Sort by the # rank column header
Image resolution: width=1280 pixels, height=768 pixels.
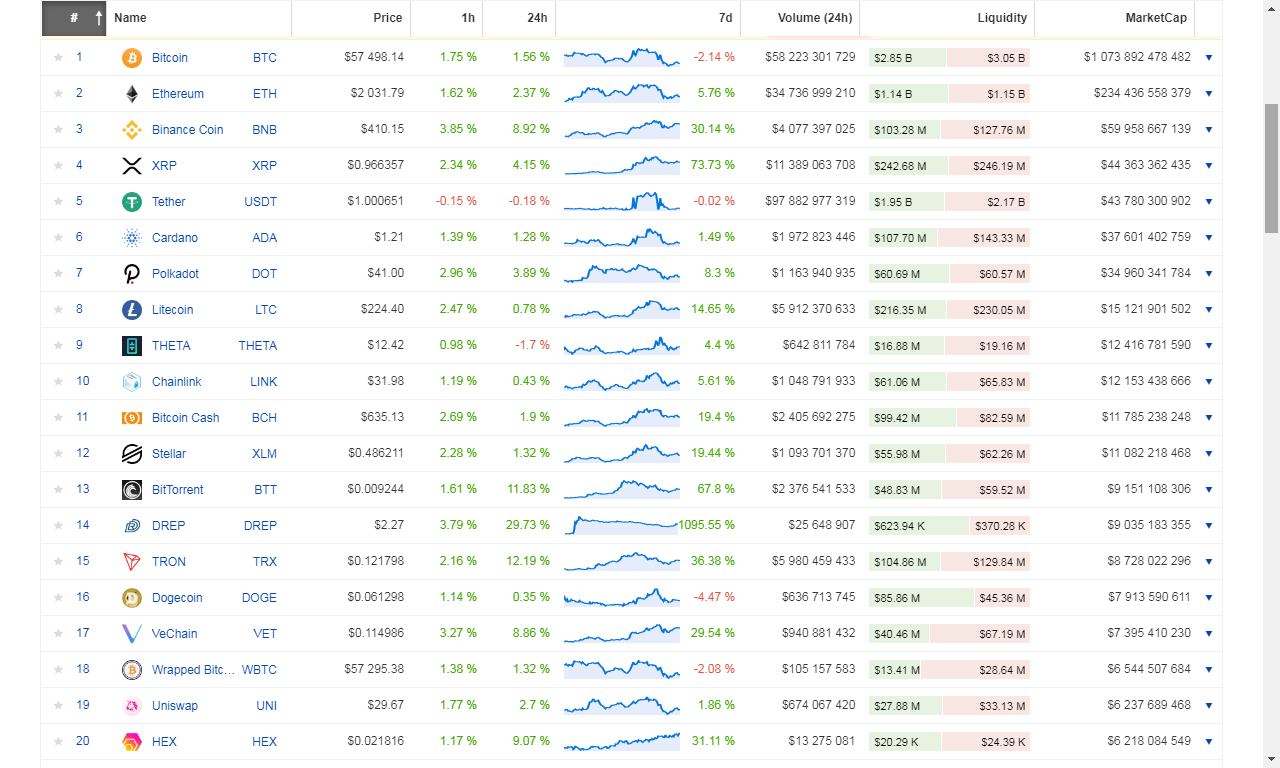click(x=74, y=18)
